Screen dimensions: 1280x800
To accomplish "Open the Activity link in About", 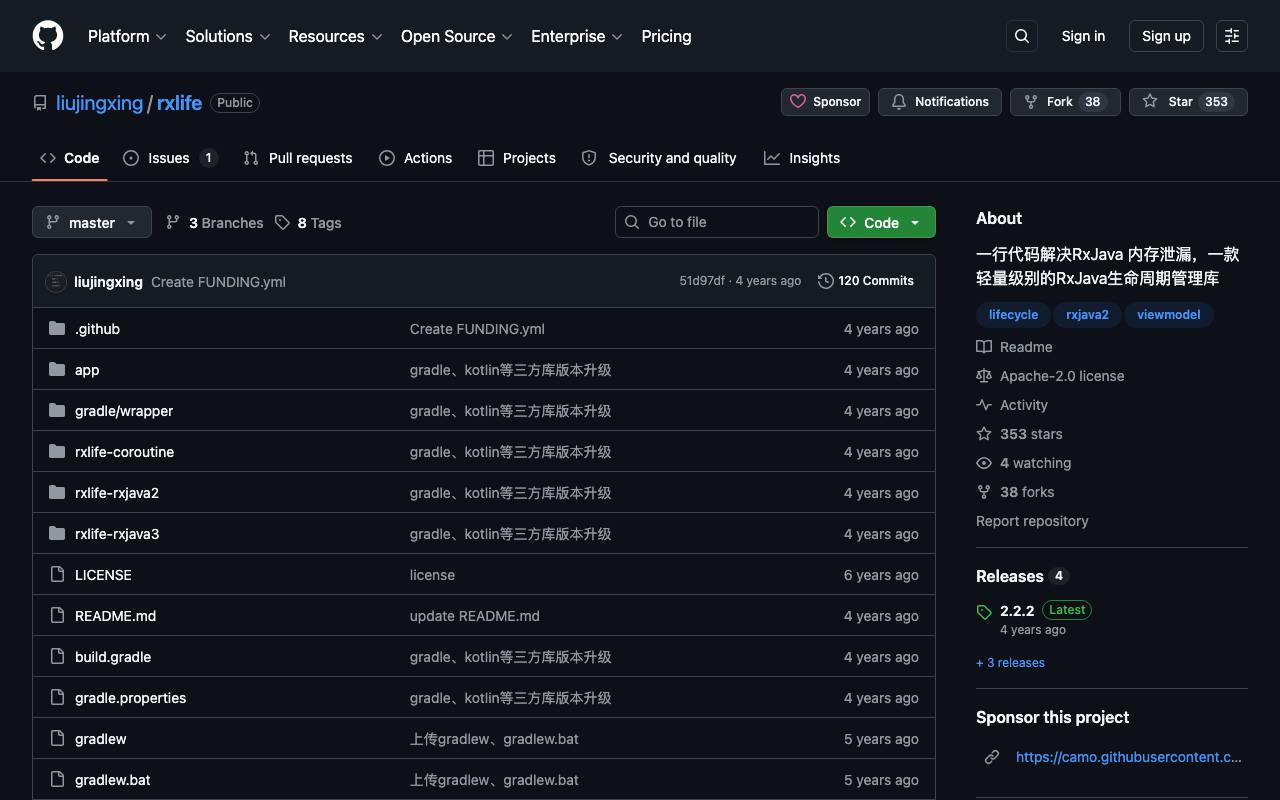I will [1012, 405].
